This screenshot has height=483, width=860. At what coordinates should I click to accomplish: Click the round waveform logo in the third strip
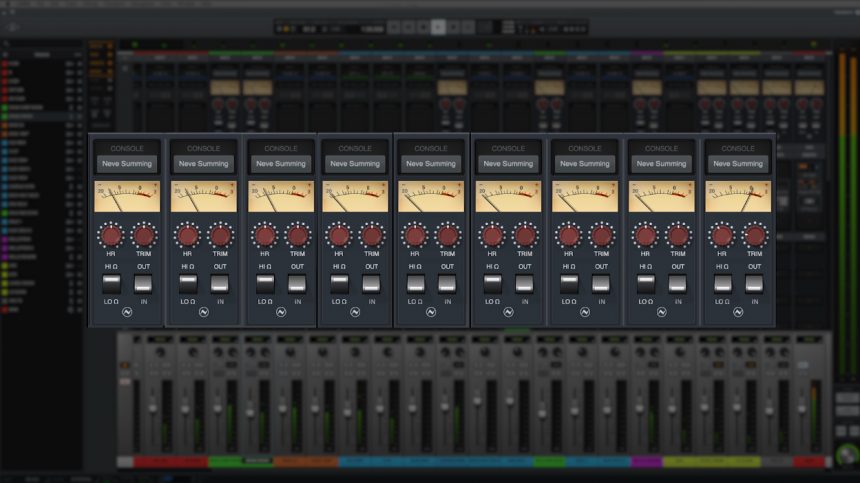tap(281, 312)
